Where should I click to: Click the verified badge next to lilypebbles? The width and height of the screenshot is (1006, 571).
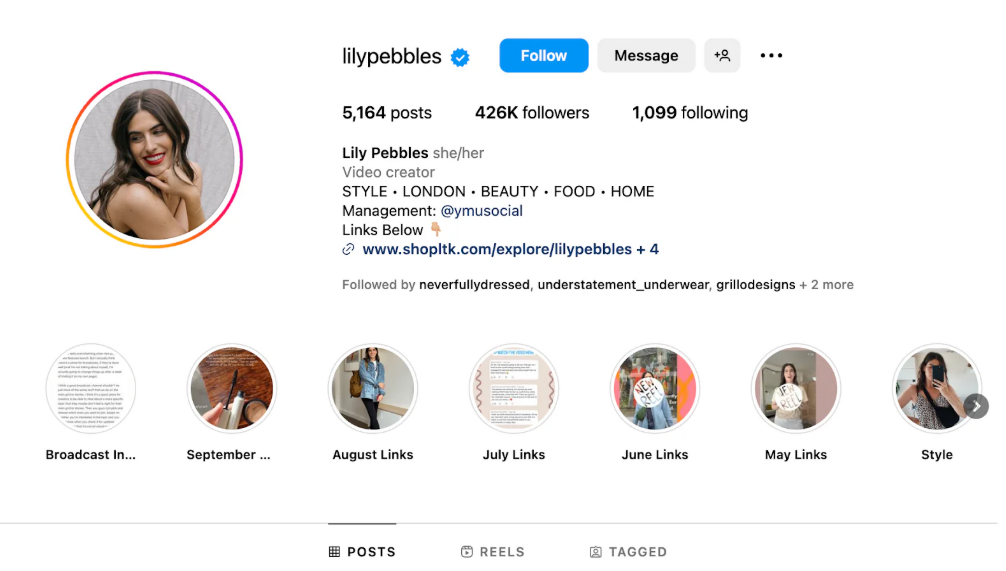click(460, 57)
